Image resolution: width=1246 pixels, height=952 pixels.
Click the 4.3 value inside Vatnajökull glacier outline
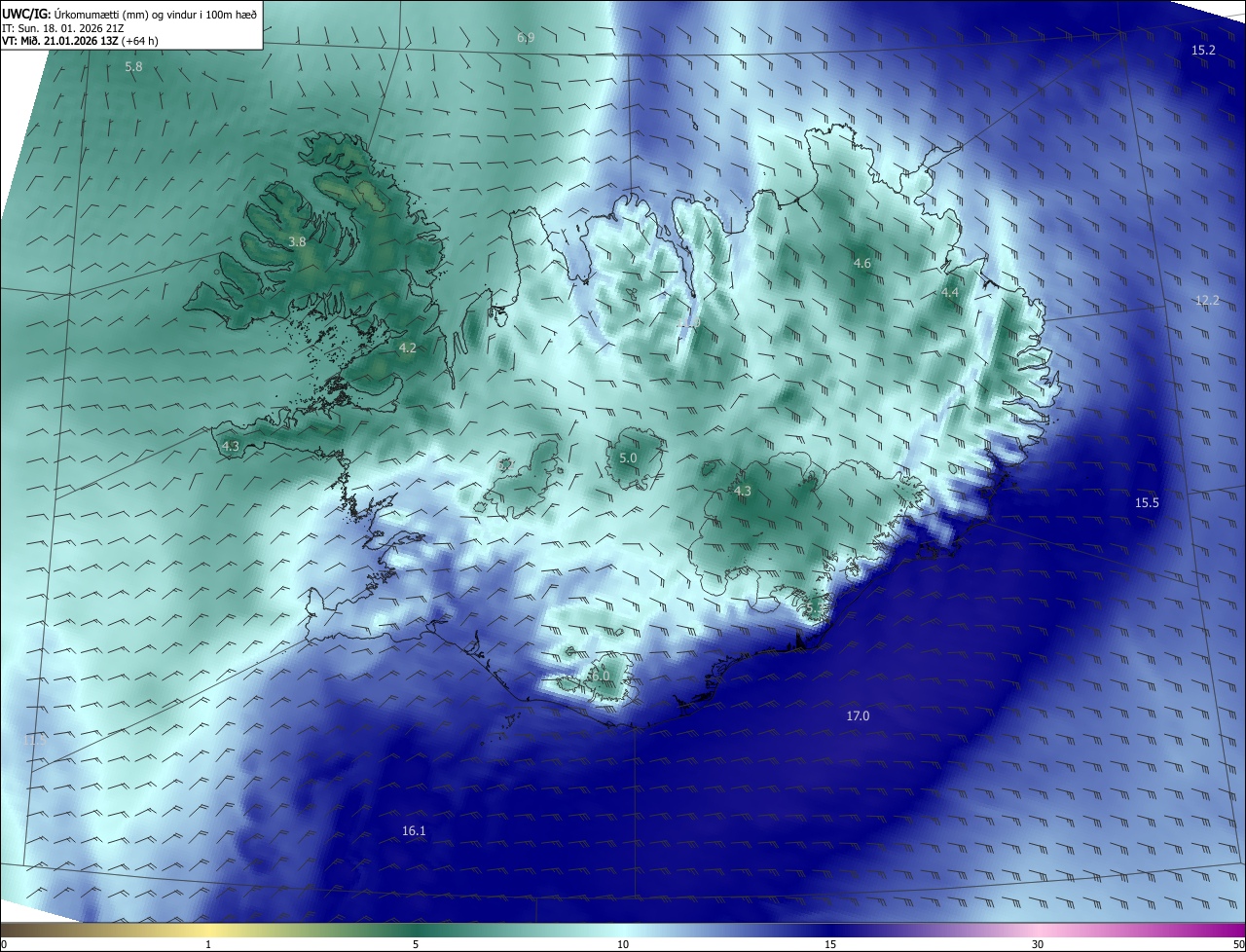pos(743,492)
